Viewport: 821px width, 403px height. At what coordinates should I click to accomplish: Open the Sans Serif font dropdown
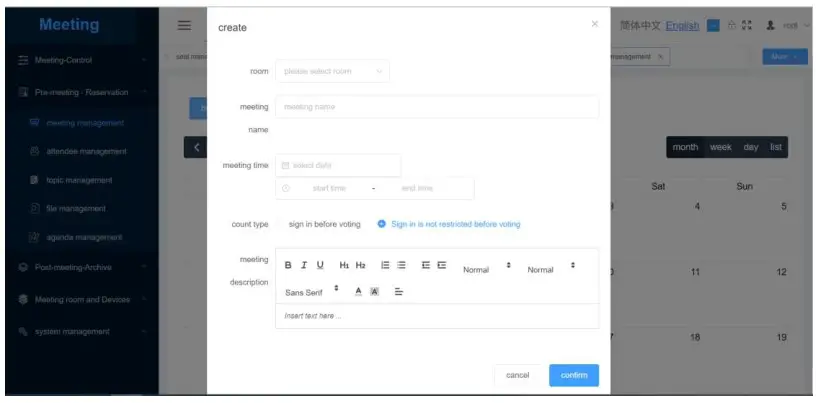click(x=312, y=292)
